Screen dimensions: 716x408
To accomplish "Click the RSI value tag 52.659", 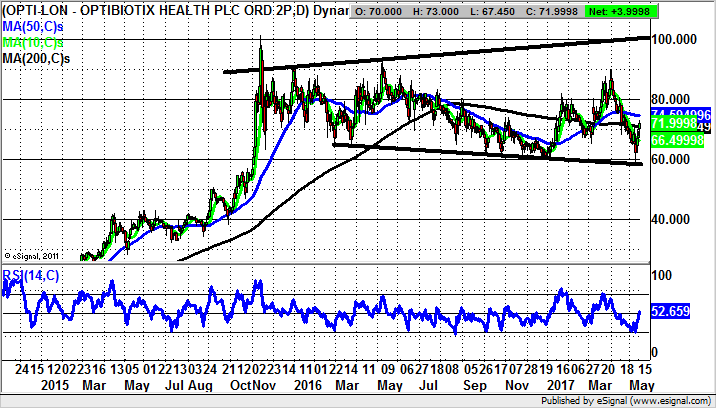I will point(670,312).
